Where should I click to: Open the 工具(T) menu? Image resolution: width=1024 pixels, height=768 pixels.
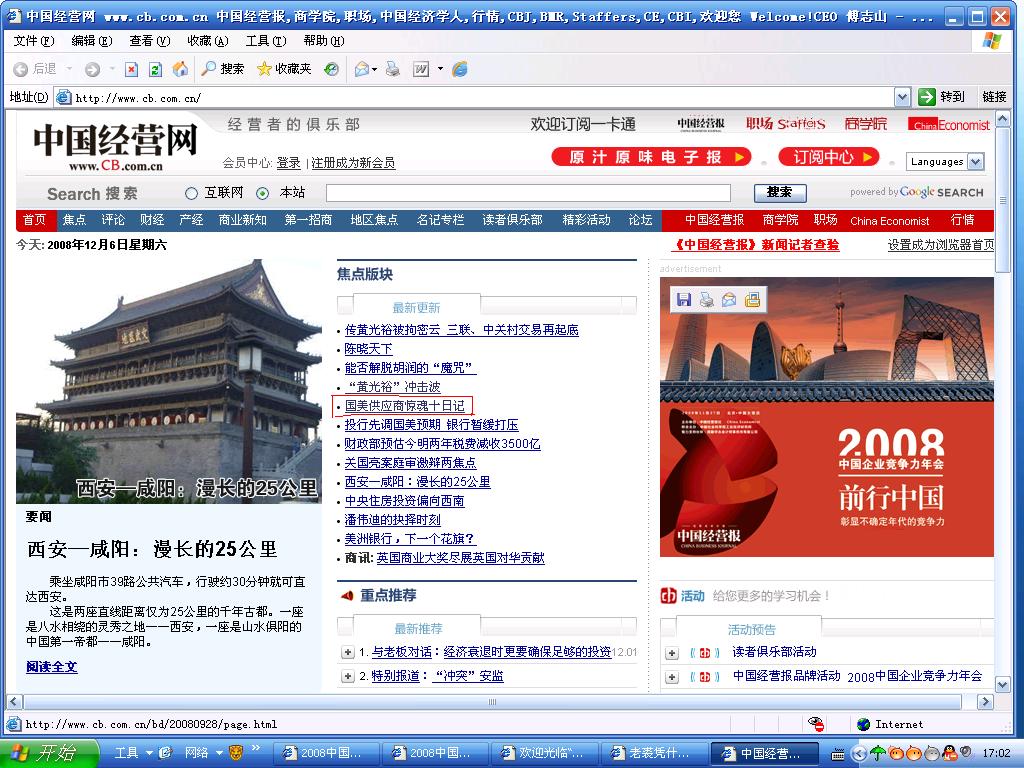pos(266,40)
